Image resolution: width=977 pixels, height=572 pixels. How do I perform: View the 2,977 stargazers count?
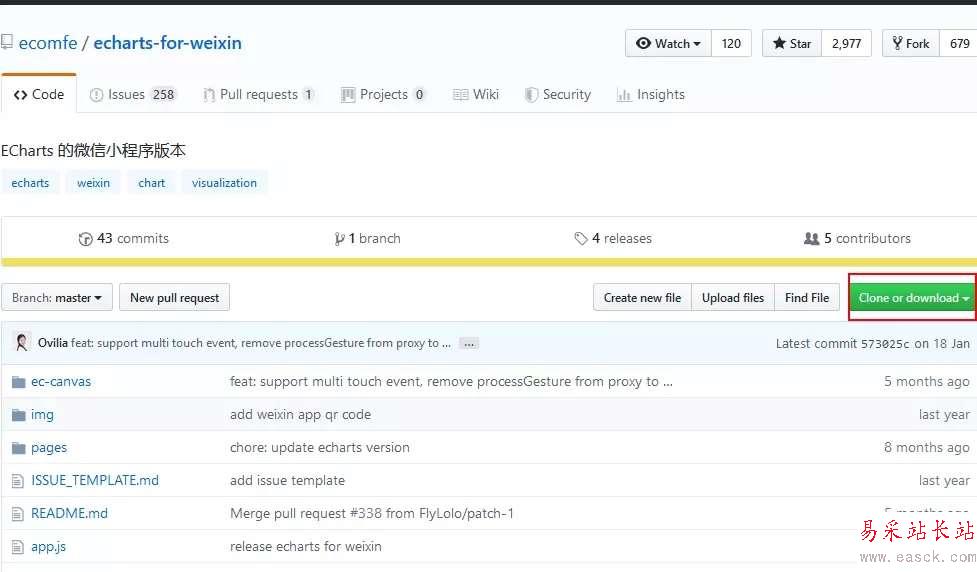[x=847, y=44]
